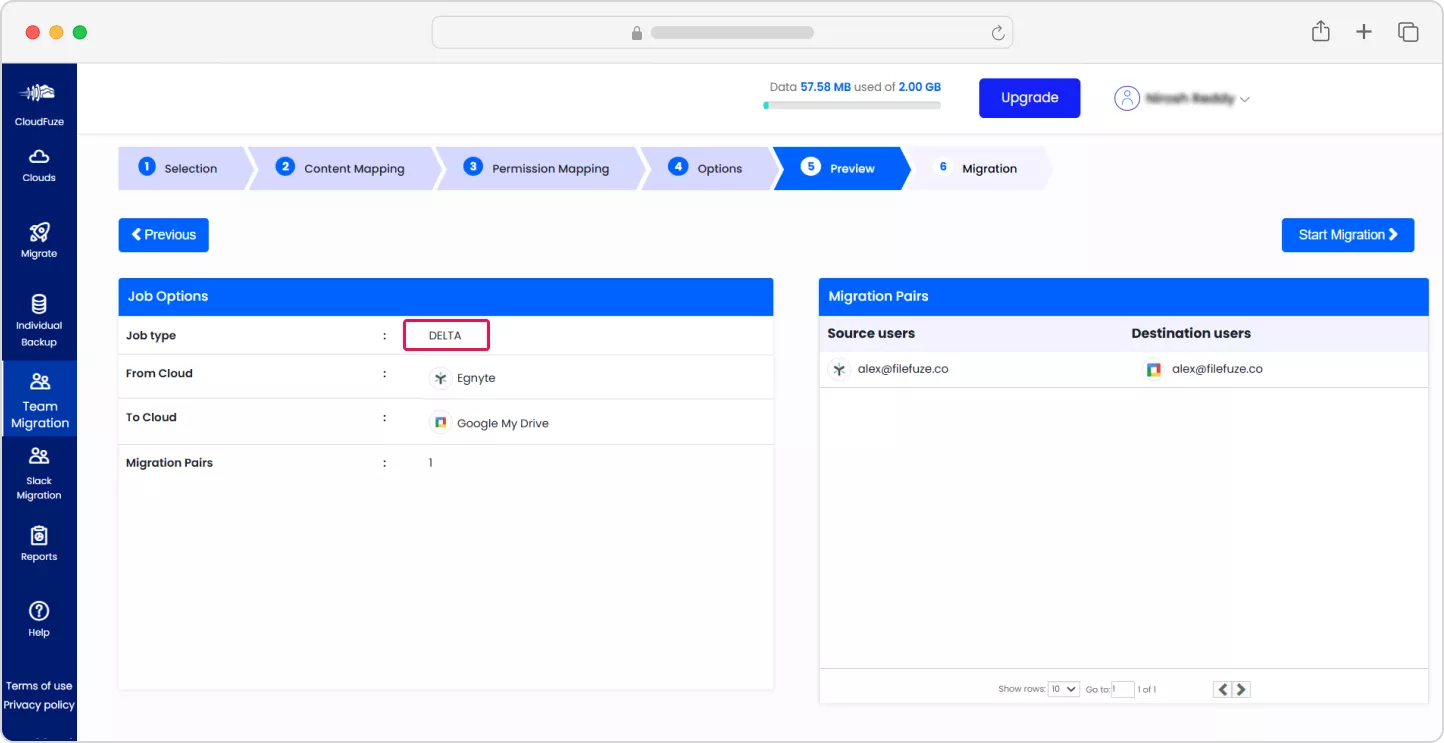
Task: Click the DELTA job type value
Action: [x=445, y=335]
